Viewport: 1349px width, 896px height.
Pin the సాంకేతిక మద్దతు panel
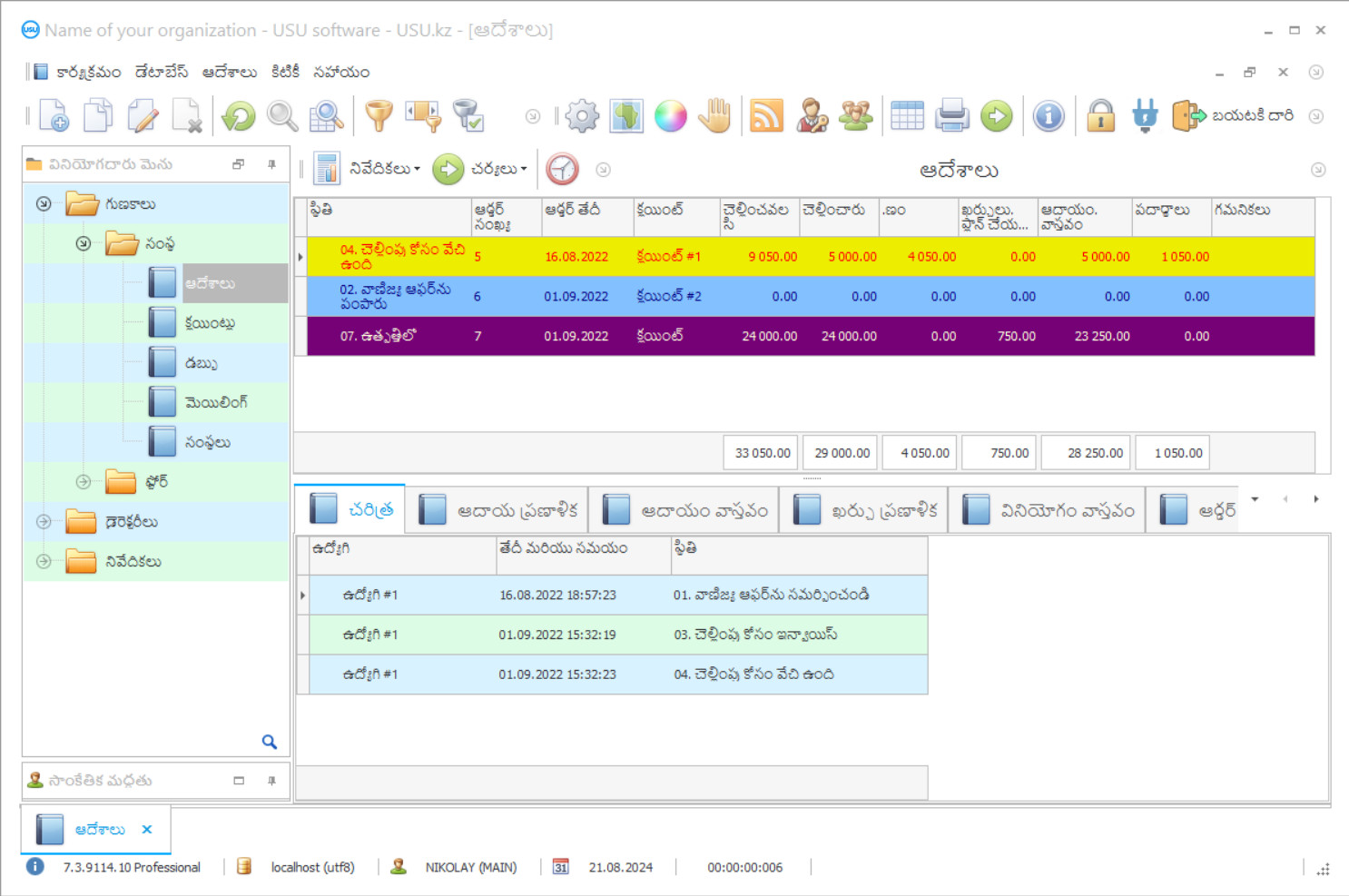coord(271,781)
